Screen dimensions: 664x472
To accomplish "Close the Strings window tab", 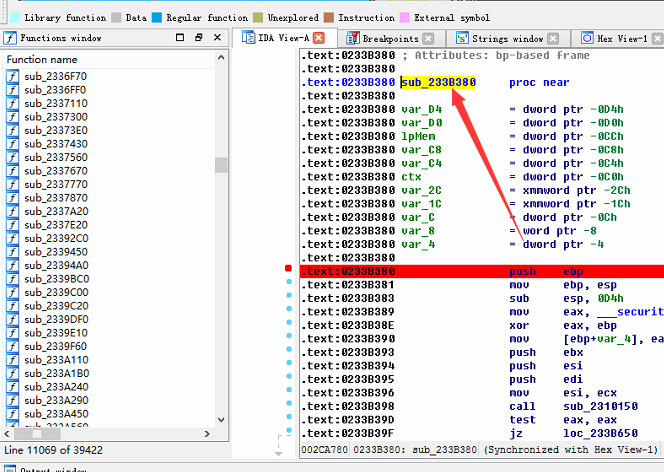I will (x=553, y=39).
